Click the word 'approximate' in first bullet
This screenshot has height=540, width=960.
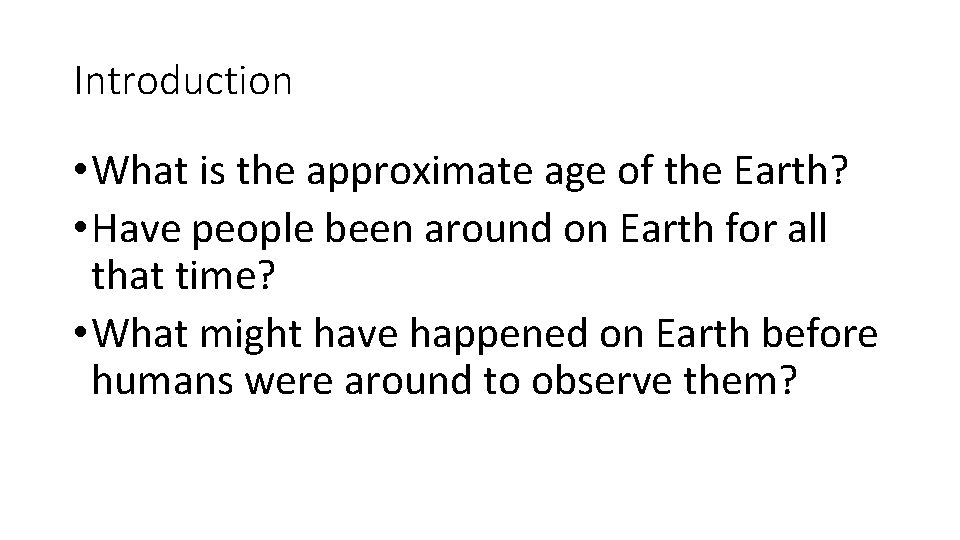tap(419, 172)
